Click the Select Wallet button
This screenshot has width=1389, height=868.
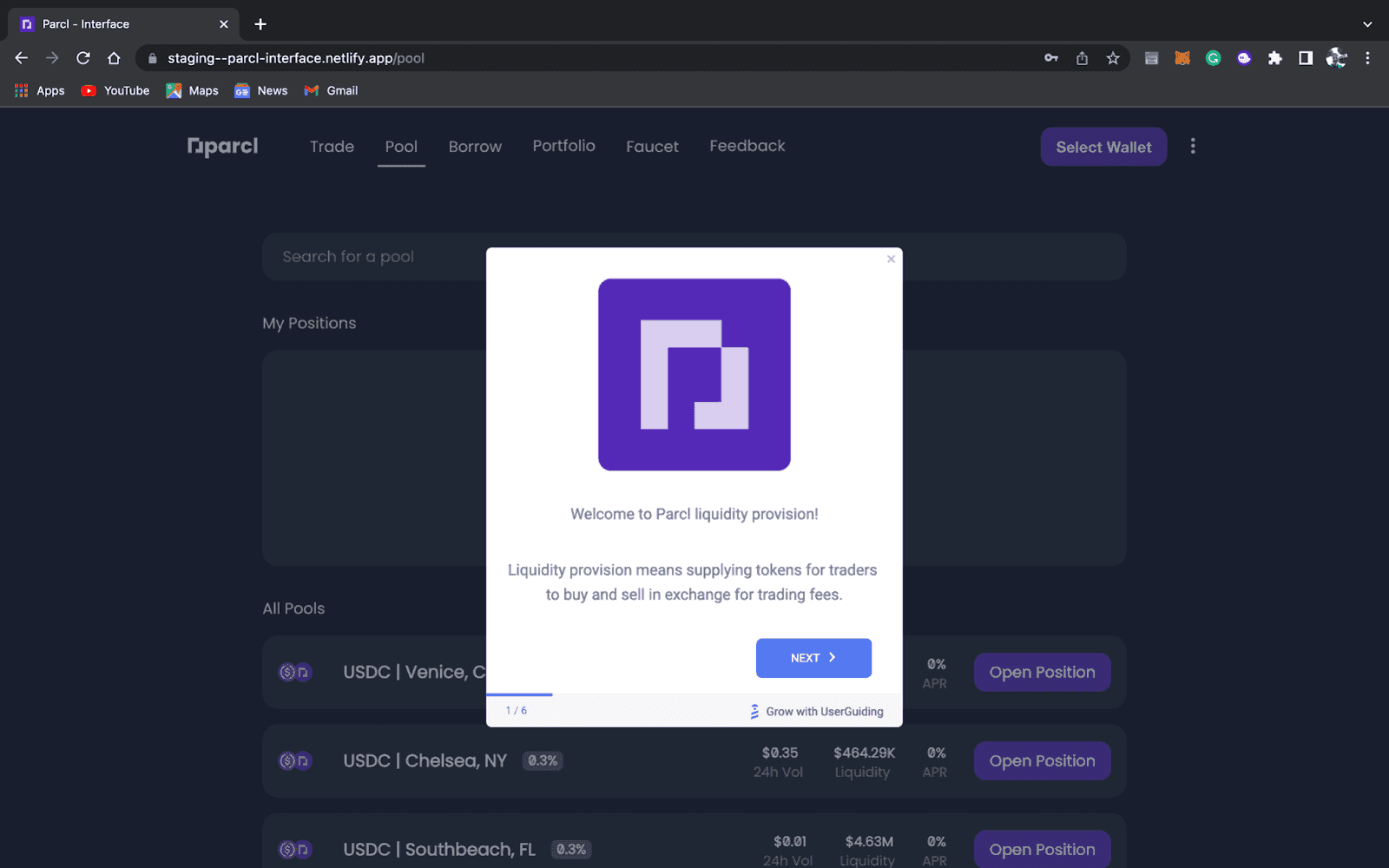pyautogui.click(x=1103, y=147)
